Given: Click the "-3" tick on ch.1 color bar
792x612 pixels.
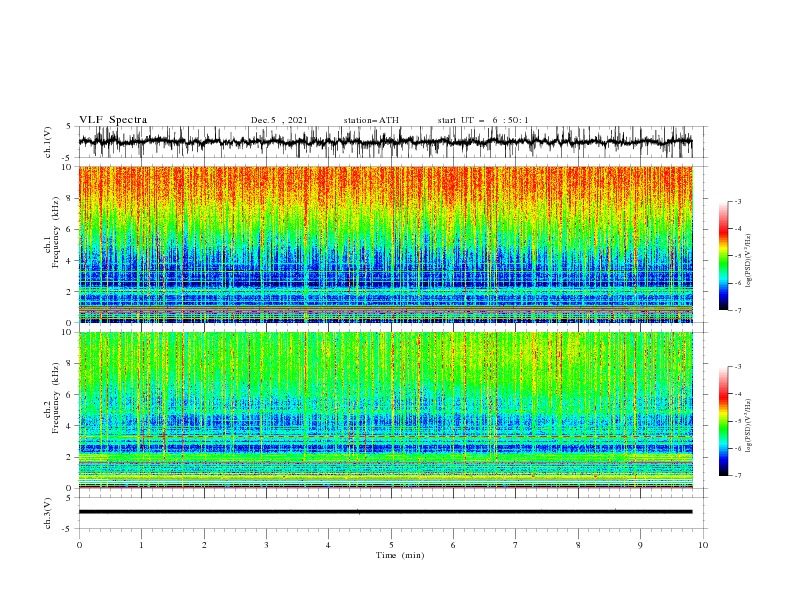Looking at the screenshot, I should click(x=737, y=201).
